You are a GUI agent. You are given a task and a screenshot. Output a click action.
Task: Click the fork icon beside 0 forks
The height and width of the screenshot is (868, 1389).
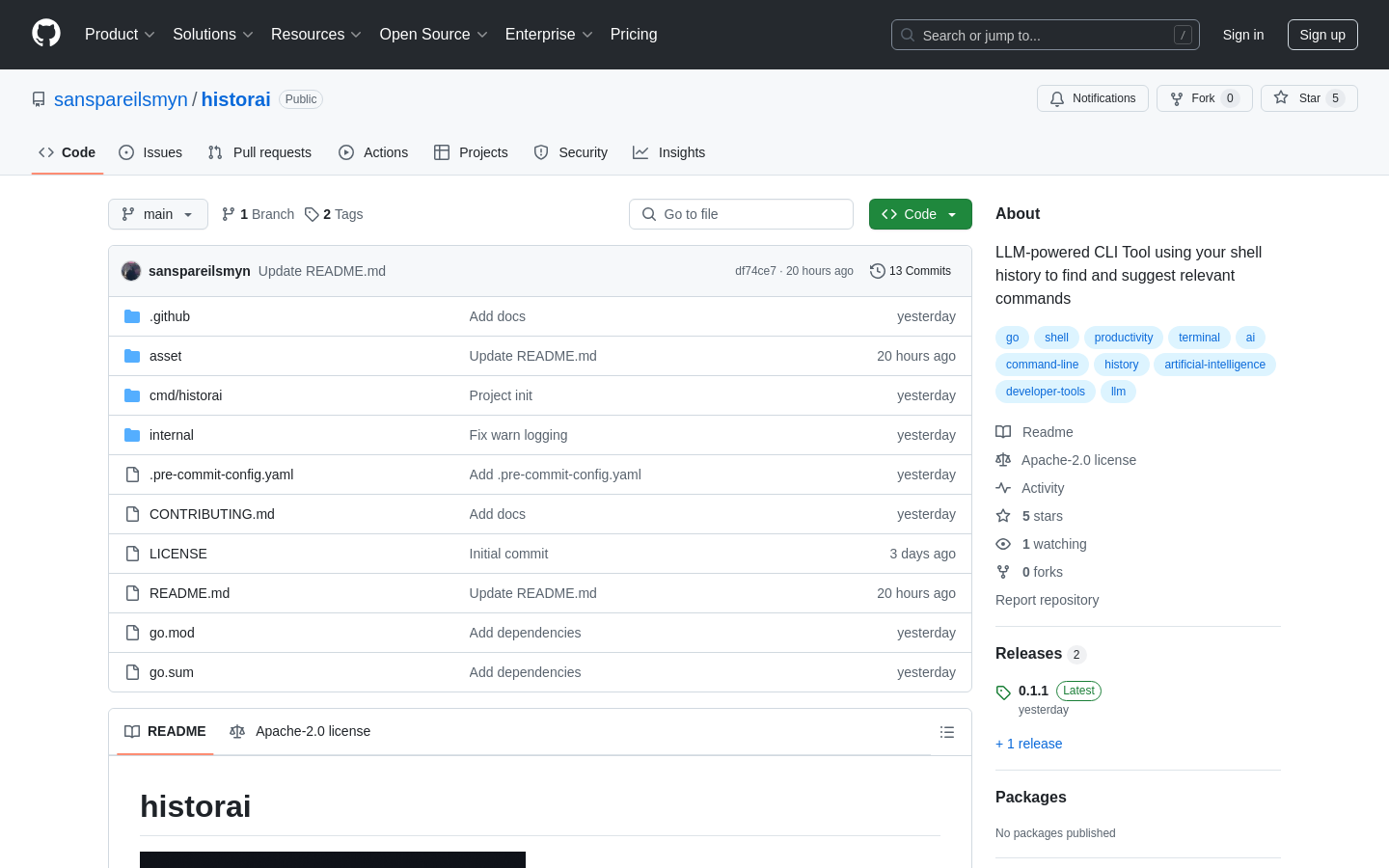pyautogui.click(x=1003, y=572)
